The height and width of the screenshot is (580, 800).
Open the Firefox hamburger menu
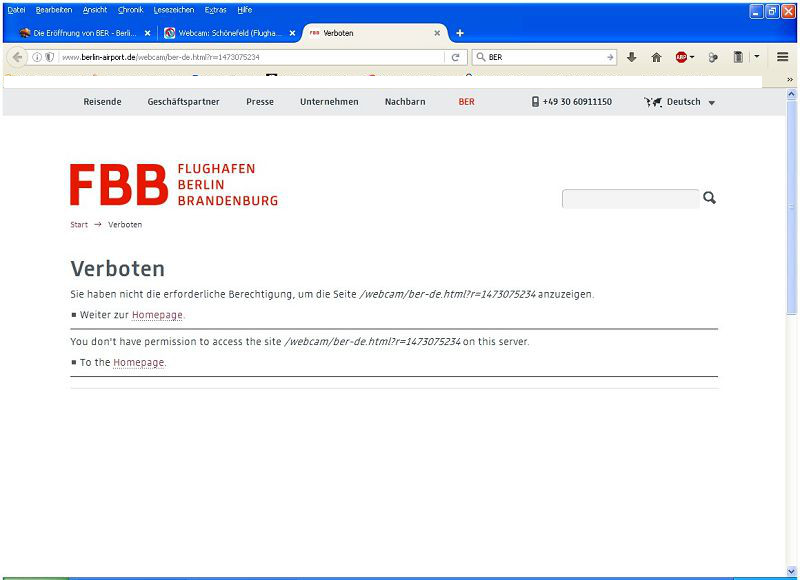tap(783, 57)
